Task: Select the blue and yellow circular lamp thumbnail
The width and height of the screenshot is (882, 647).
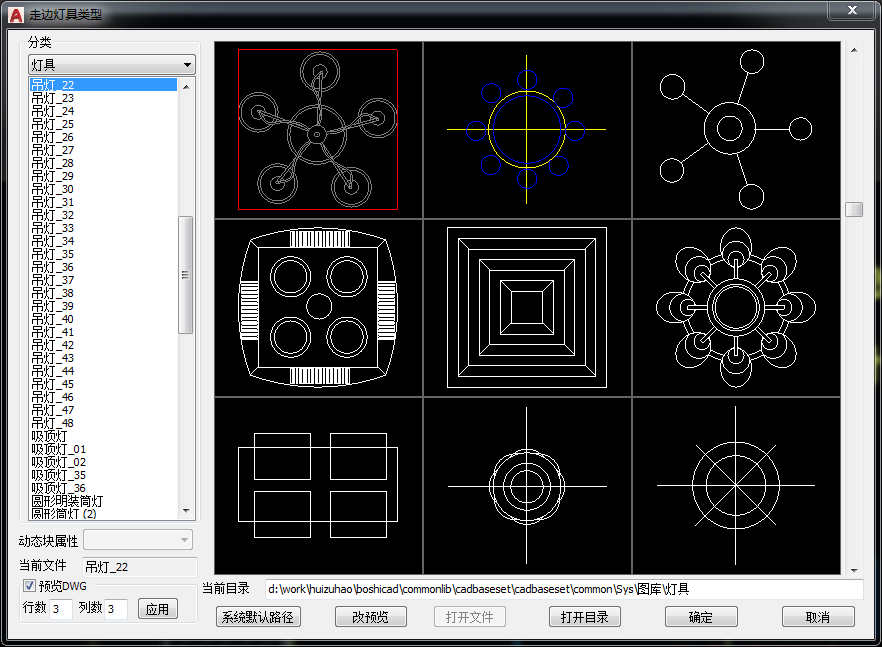Action: (526, 129)
